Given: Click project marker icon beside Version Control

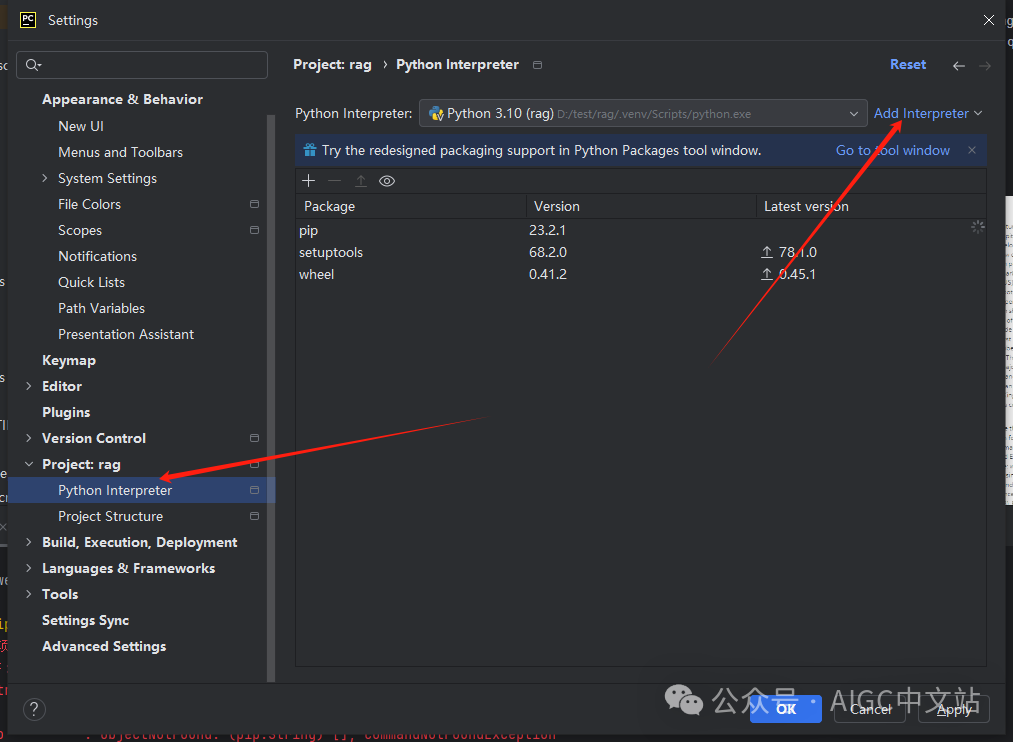Looking at the screenshot, I should (255, 438).
